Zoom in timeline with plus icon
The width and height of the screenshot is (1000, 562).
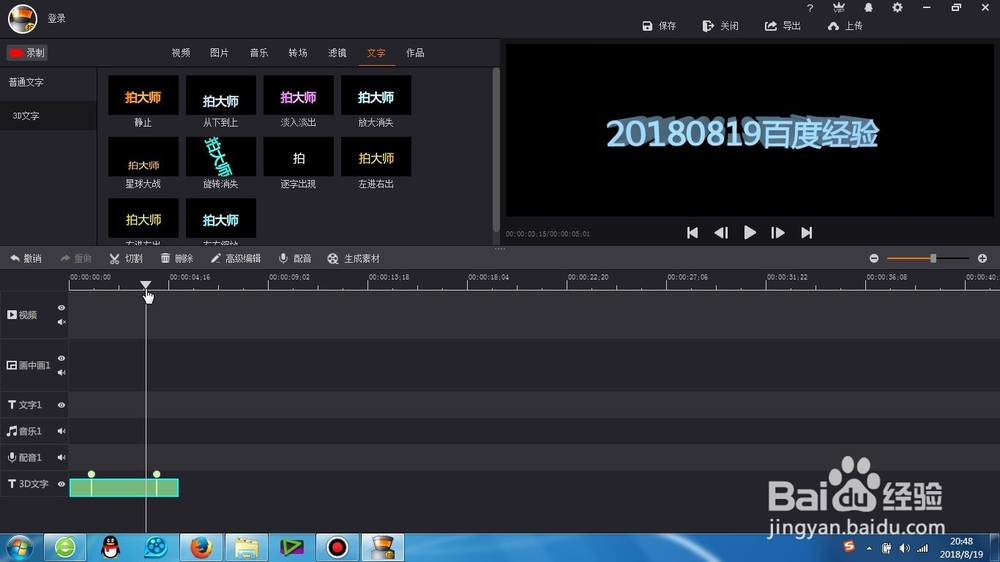(x=982, y=258)
